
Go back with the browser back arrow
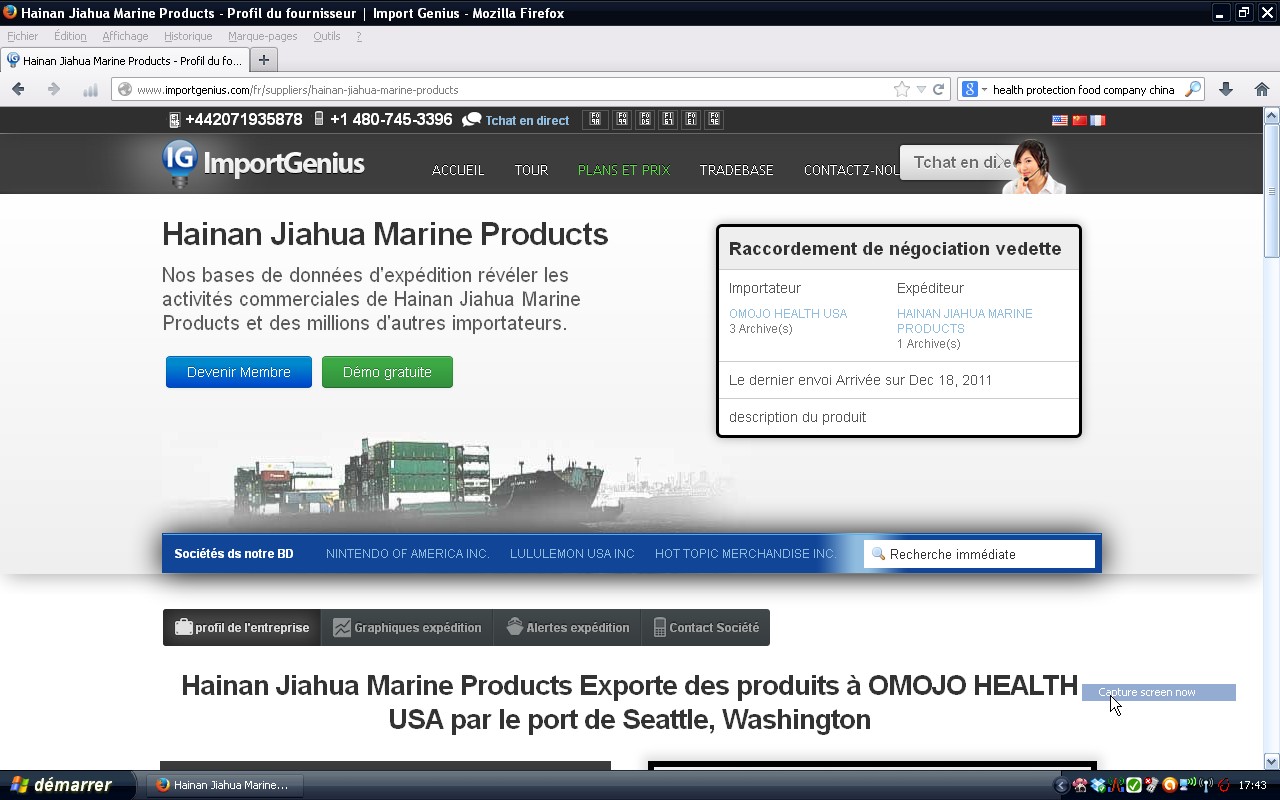(18, 89)
